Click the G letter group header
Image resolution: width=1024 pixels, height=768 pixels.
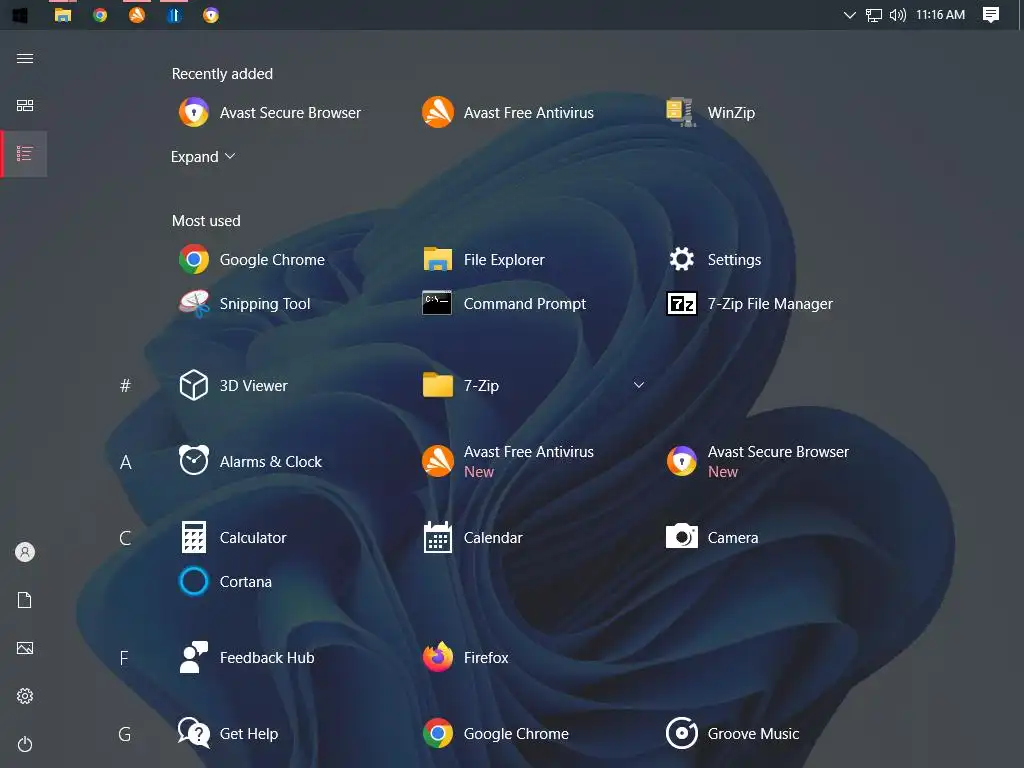(x=125, y=734)
